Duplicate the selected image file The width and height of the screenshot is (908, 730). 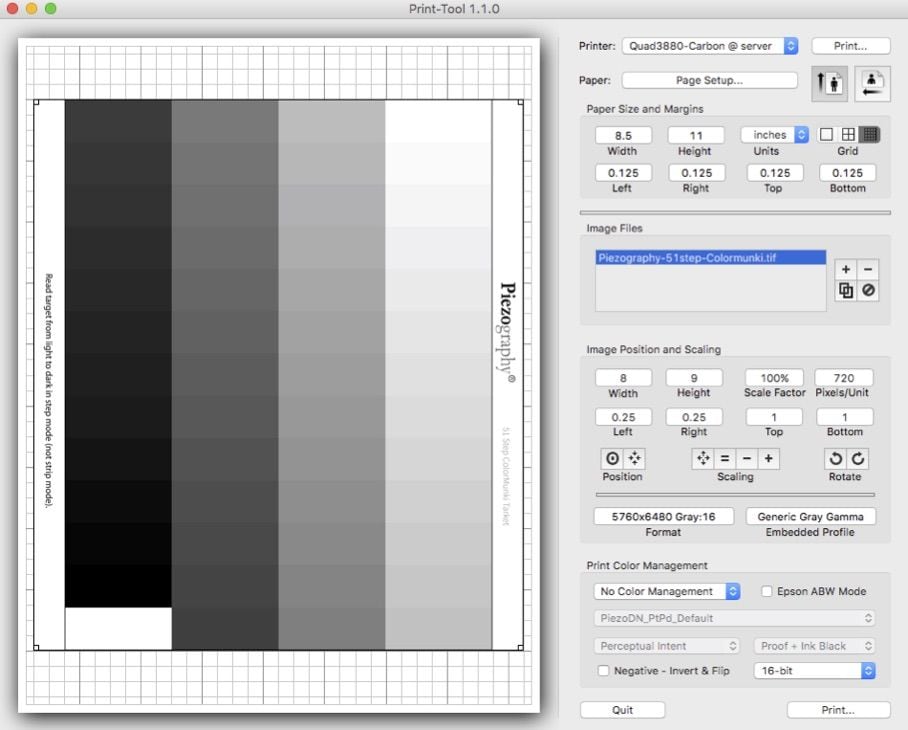(846, 290)
